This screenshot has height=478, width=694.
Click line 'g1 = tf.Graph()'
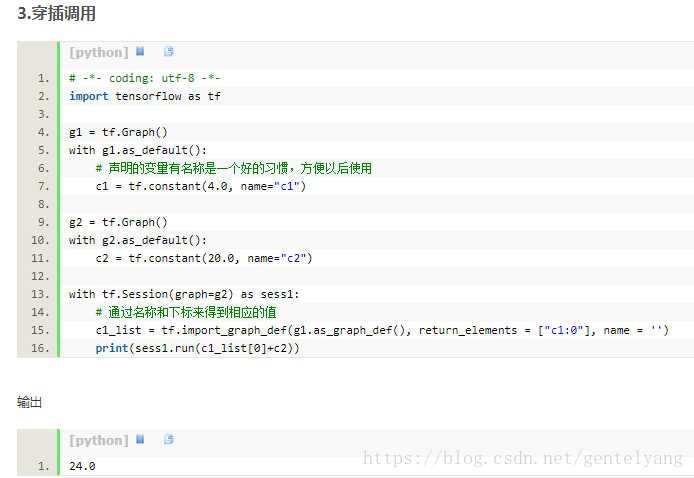(118, 132)
